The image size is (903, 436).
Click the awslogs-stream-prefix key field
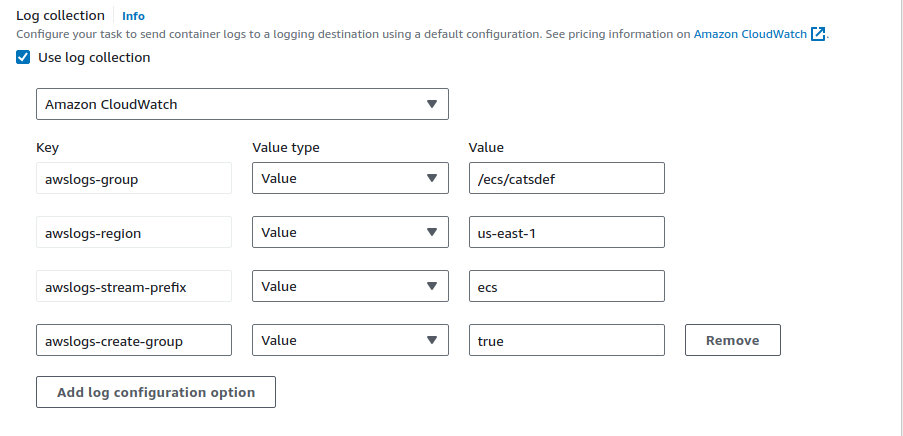point(134,287)
